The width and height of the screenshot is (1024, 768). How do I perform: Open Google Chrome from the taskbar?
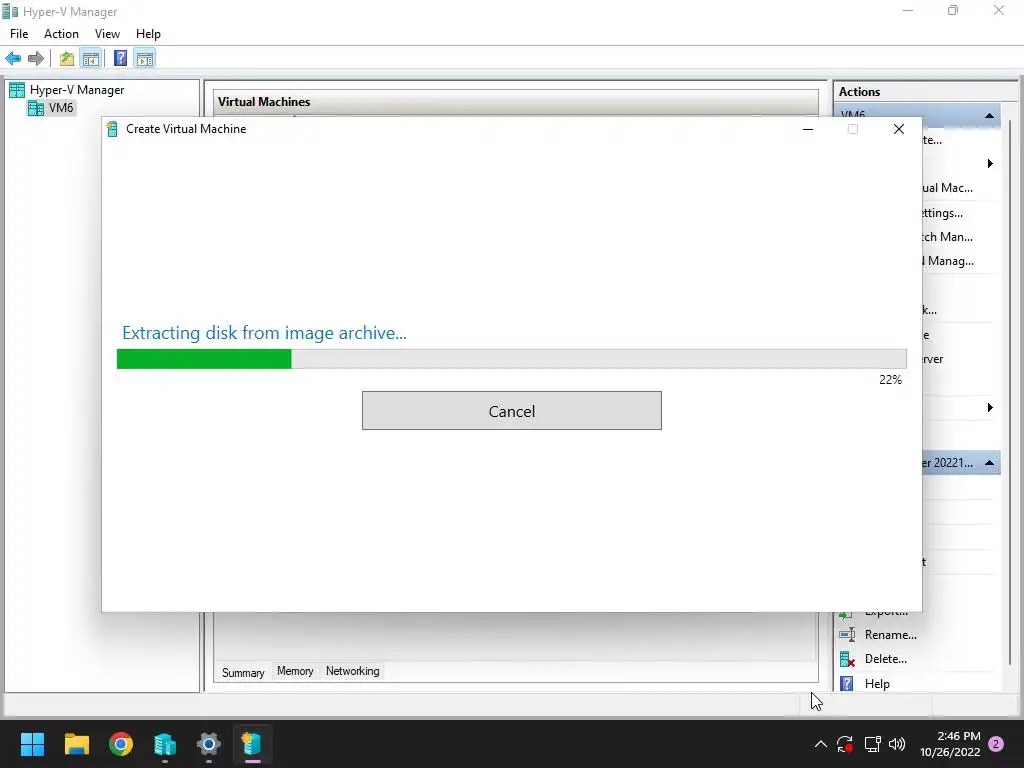click(x=121, y=744)
